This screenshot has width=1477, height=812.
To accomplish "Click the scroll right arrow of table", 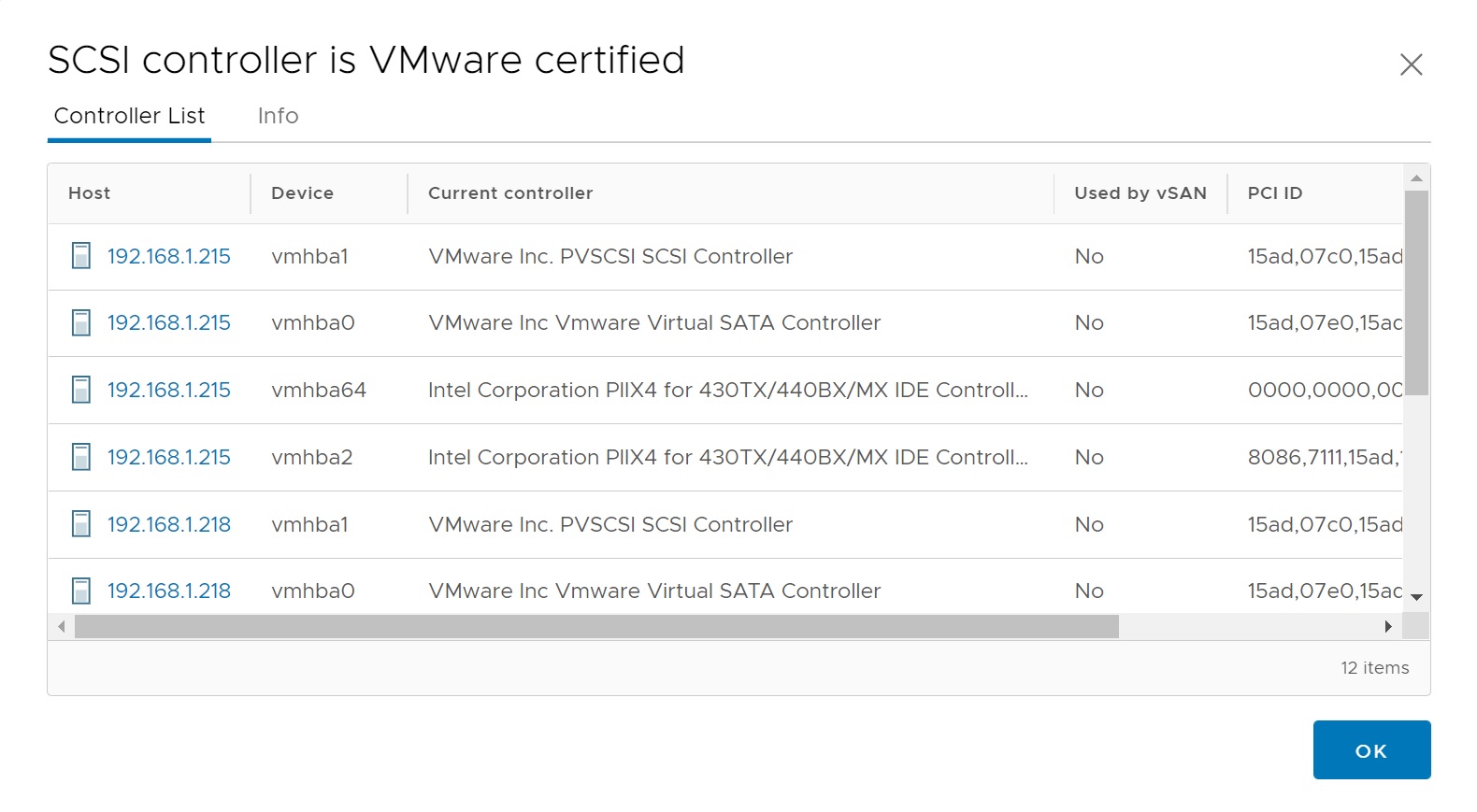I will (1388, 627).
